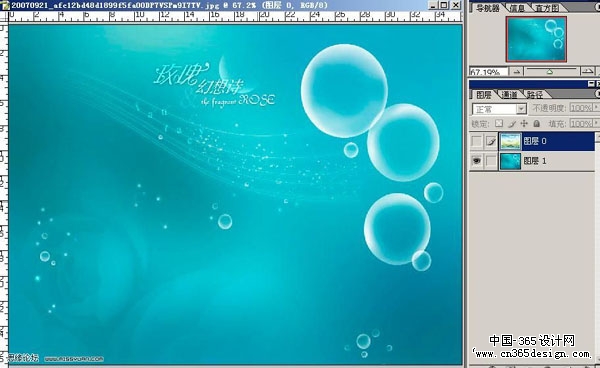The height and width of the screenshot is (368, 600).
Task: Toggle lock image pixels brush icon
Action: point(512,124)
